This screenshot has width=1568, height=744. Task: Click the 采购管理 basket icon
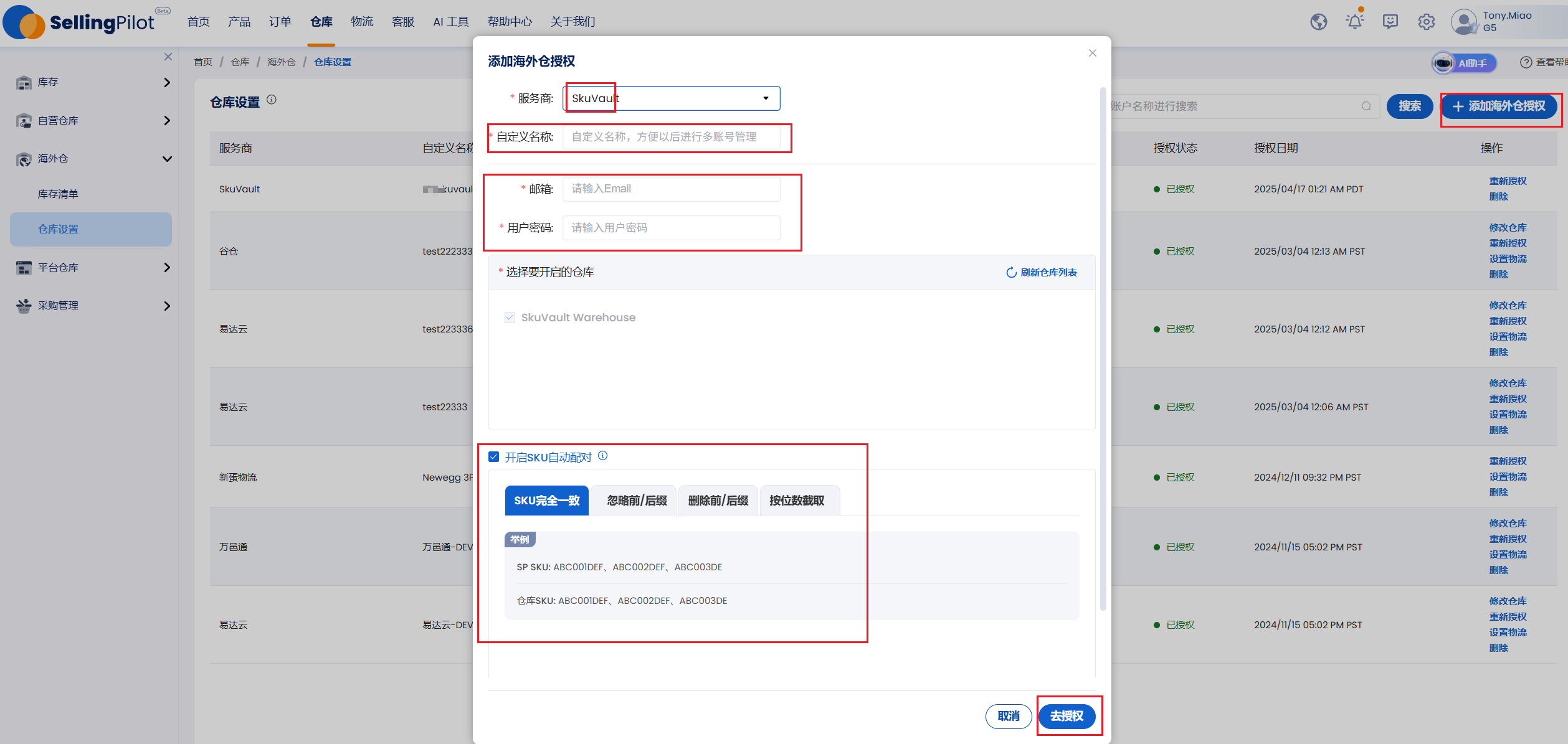tap(24, 306)
